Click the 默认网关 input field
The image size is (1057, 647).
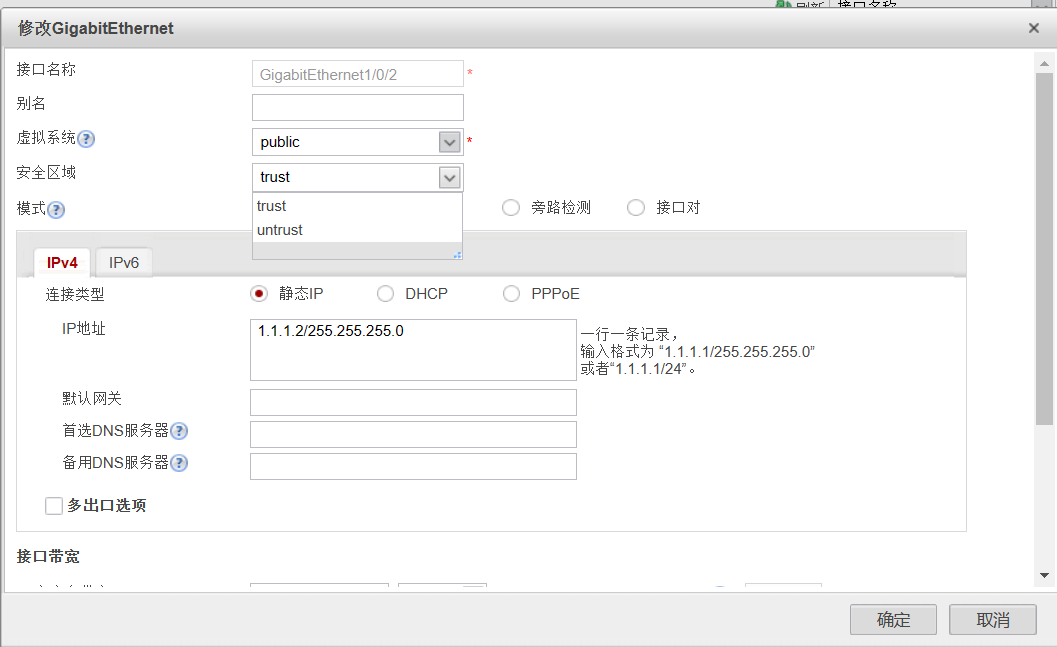[413, 402]
